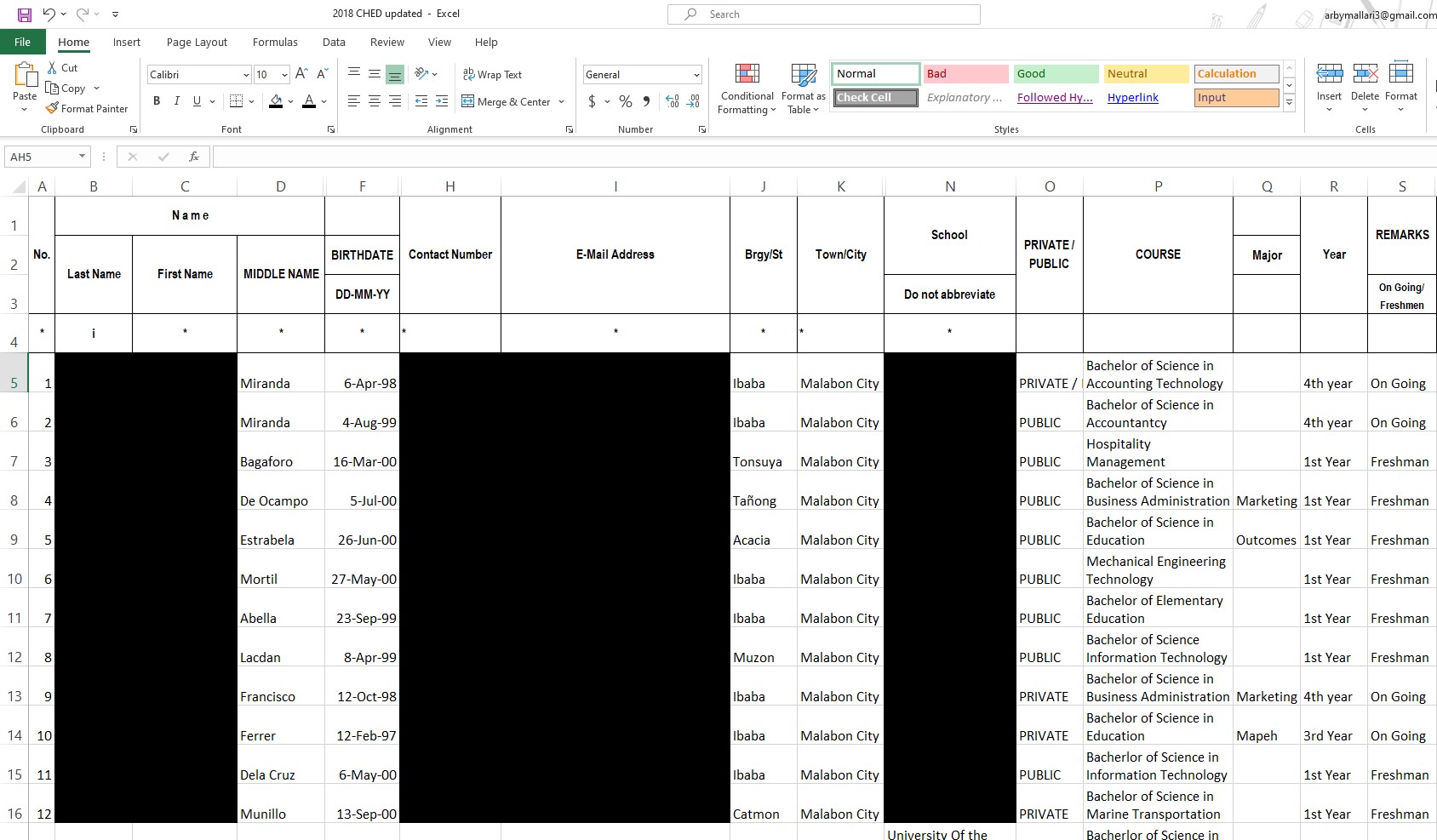
Task: Open Font Color options arrow
Action: [324, 101]
